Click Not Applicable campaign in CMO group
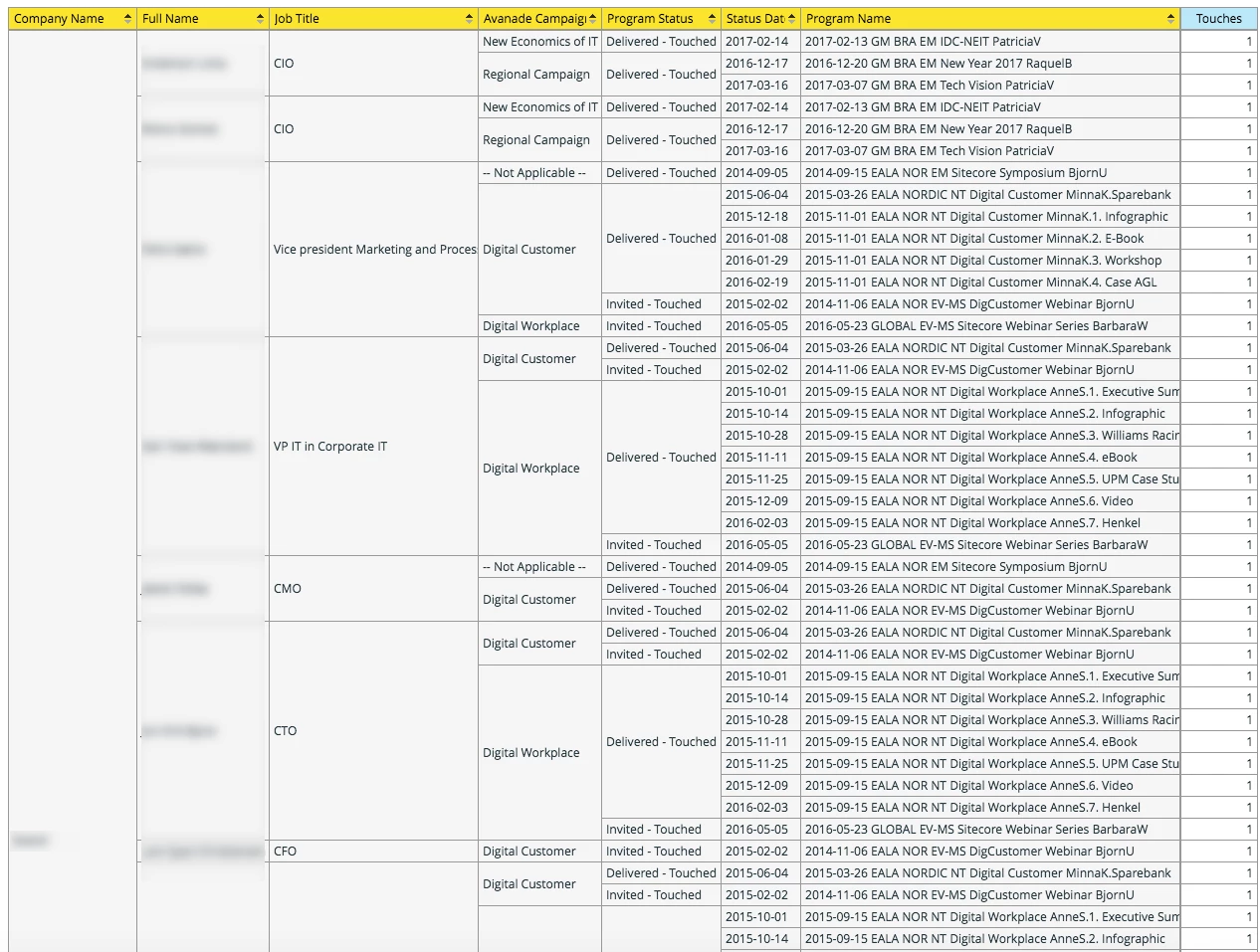 [x=540, y=567]
